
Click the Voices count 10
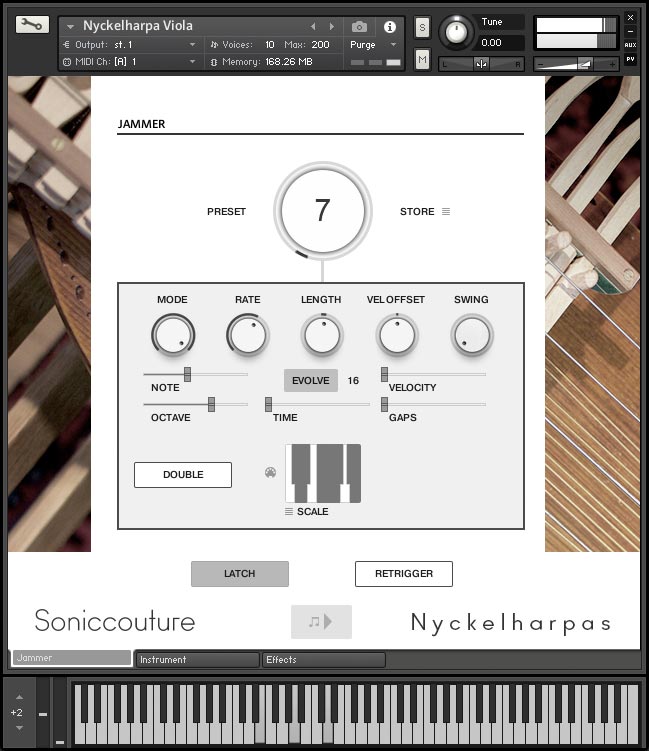tap(270, 45)
